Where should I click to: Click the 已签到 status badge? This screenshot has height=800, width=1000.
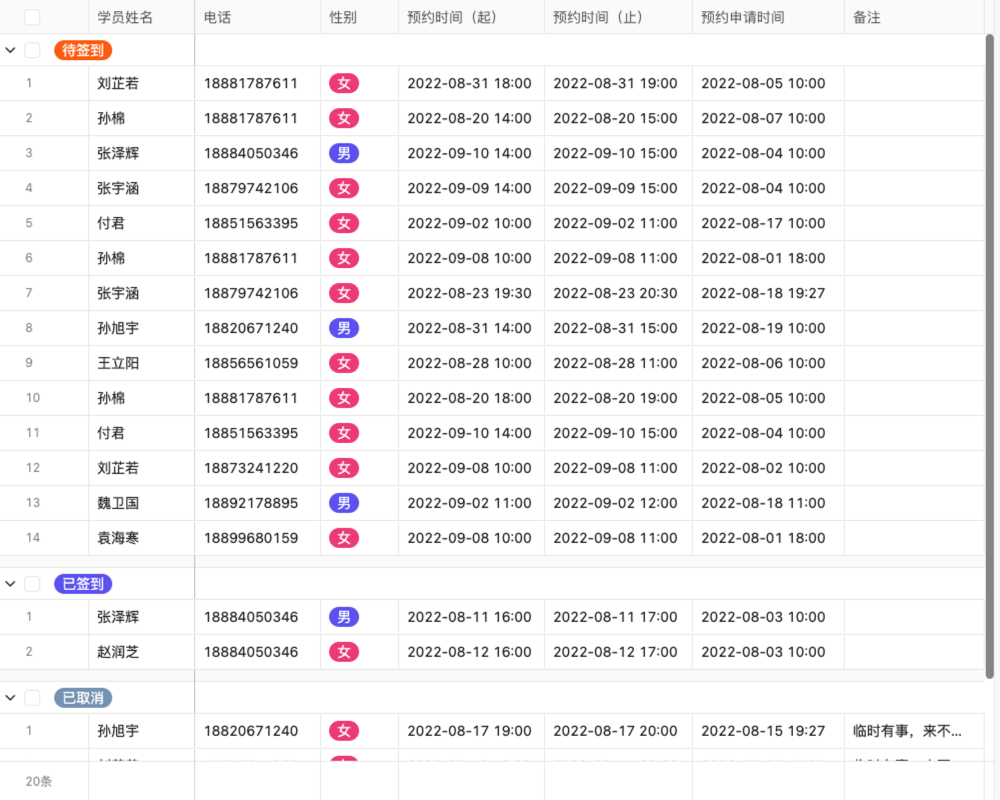pos(82,582)
